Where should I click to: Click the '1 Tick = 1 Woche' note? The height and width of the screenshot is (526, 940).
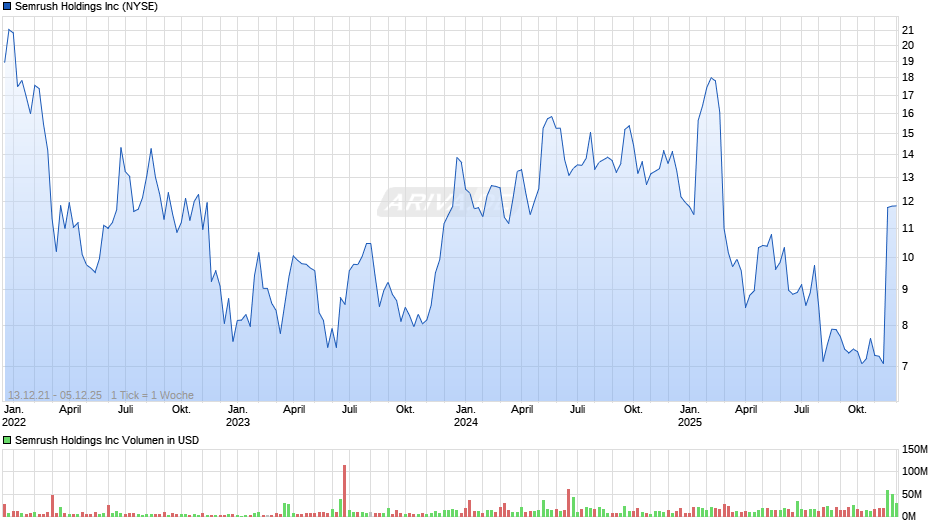[x=152, y=395]
